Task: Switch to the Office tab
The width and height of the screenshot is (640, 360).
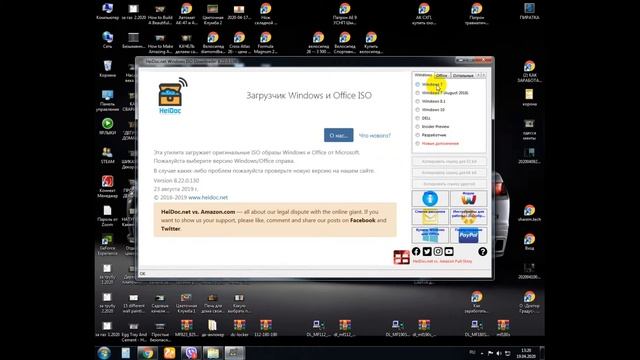Action: point(441,76)
